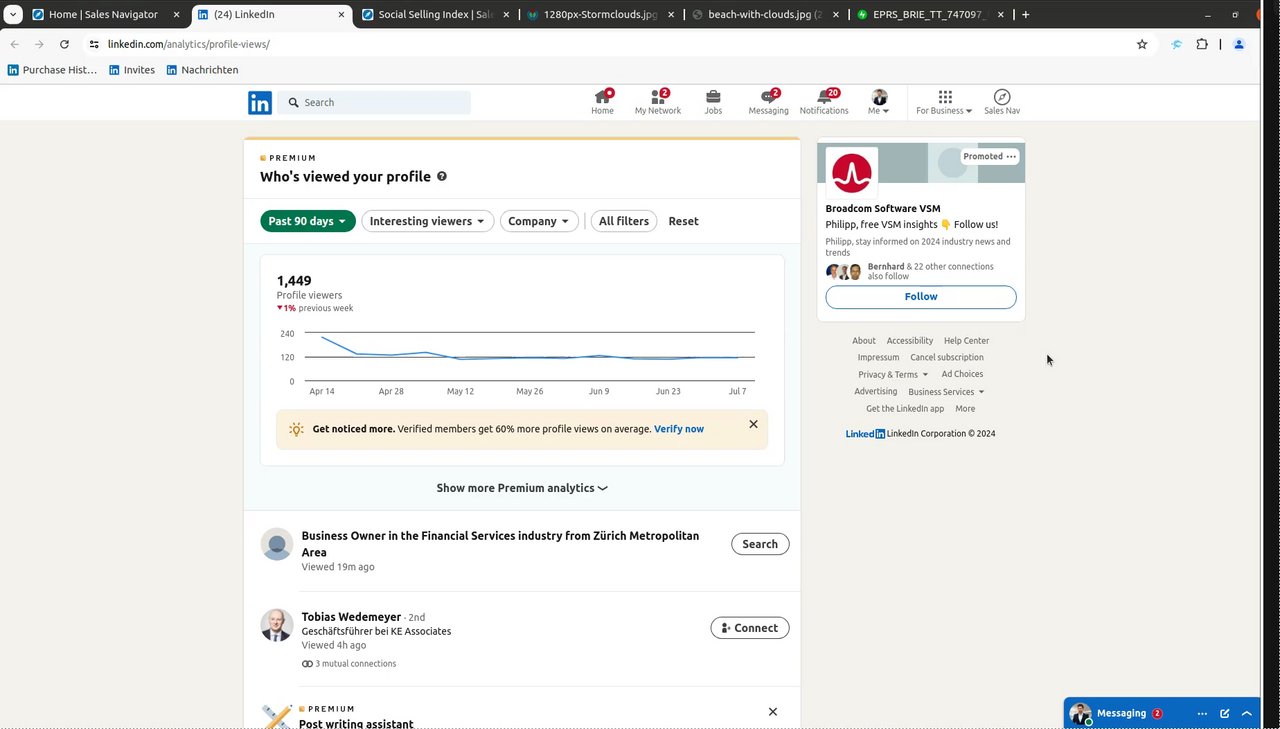This screenshot has height=729, width=1280.
Task: Expand Show more Premium analytics
Action: click(522, 488)
